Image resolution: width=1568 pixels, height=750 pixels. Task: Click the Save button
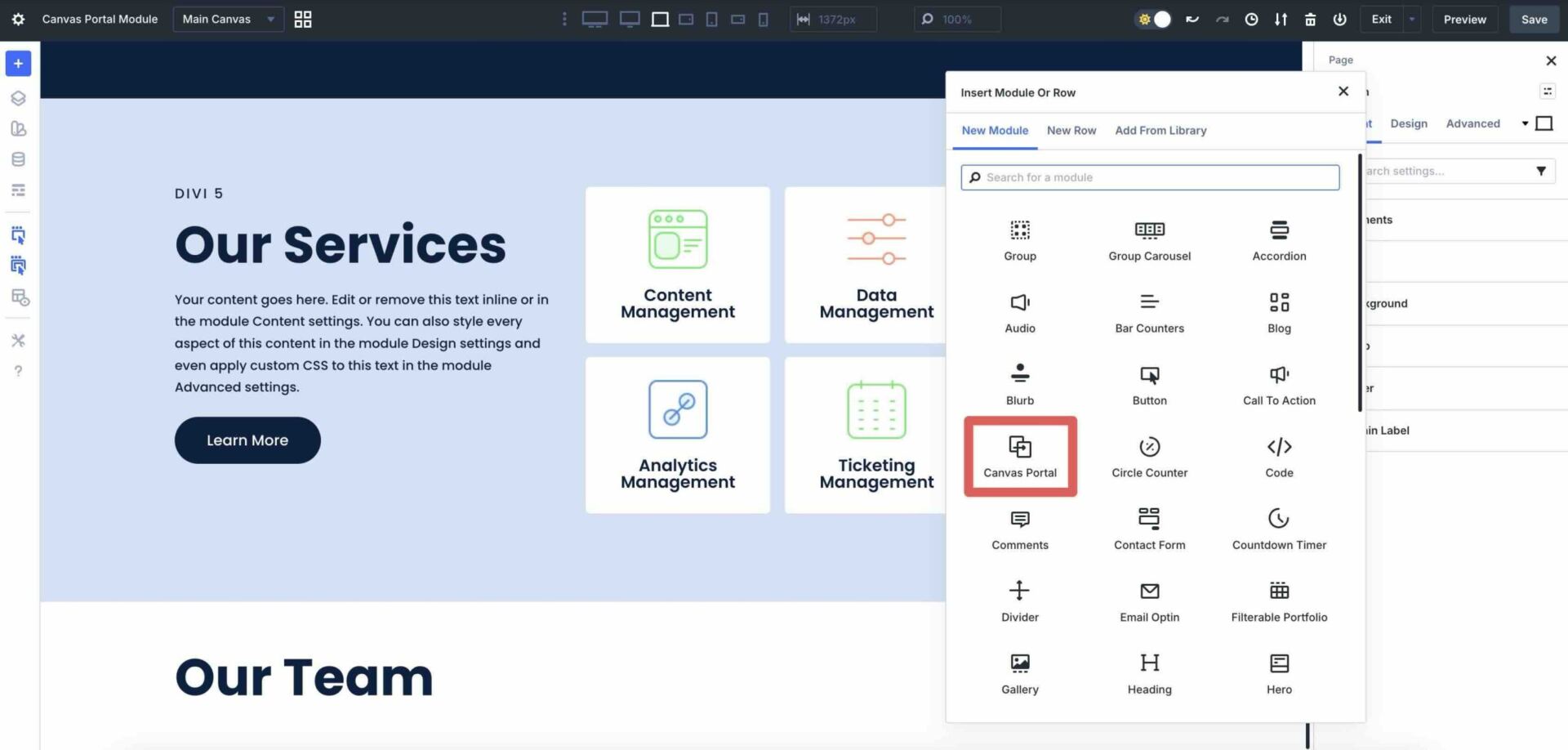pos(1534,19)
